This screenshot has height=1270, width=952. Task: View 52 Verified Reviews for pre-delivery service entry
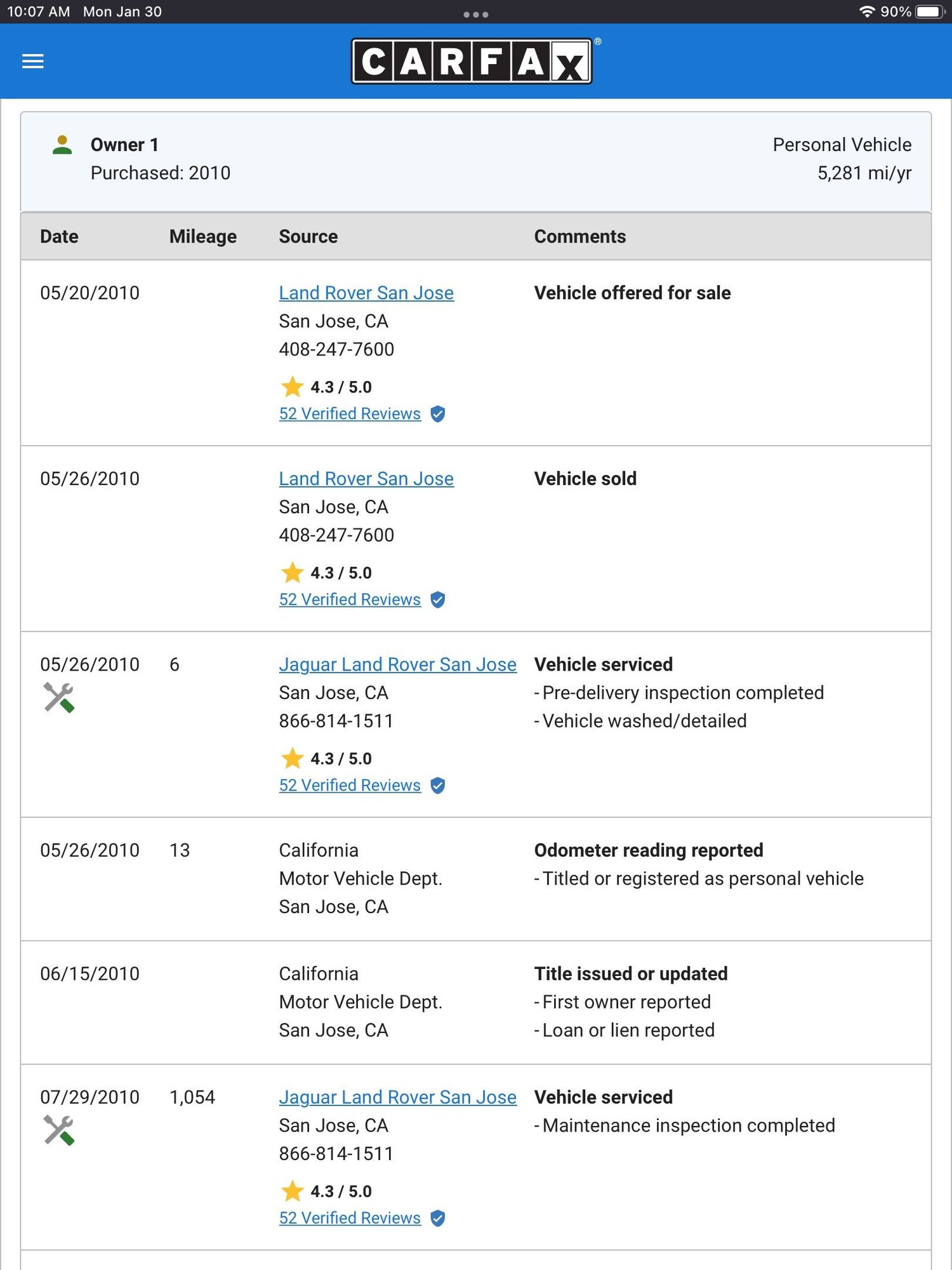pos(350,785)
